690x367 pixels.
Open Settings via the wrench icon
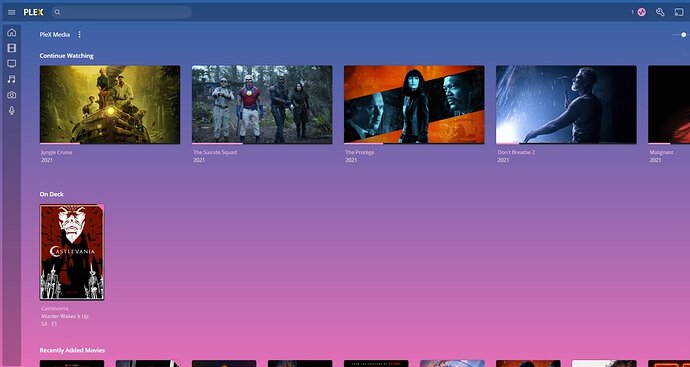(x=660, y=12)
